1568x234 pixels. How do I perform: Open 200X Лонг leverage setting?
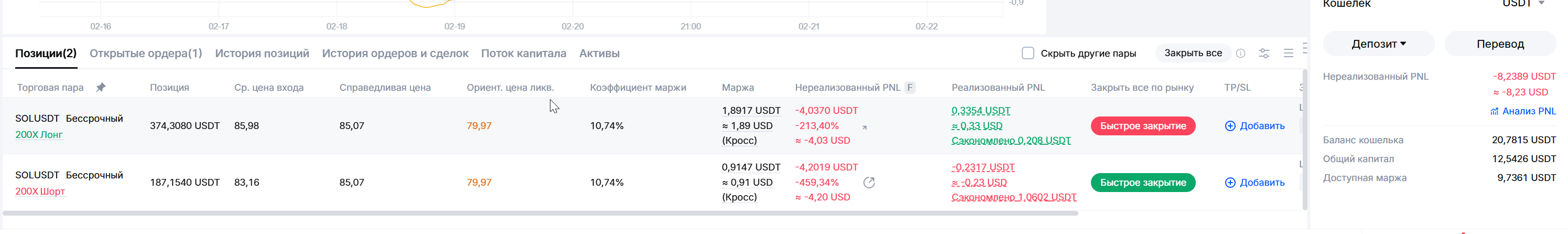pos(39,135)
